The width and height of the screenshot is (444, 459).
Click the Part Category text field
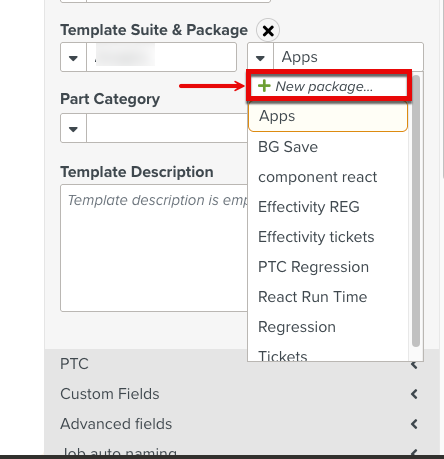click(x=167, y=128)
